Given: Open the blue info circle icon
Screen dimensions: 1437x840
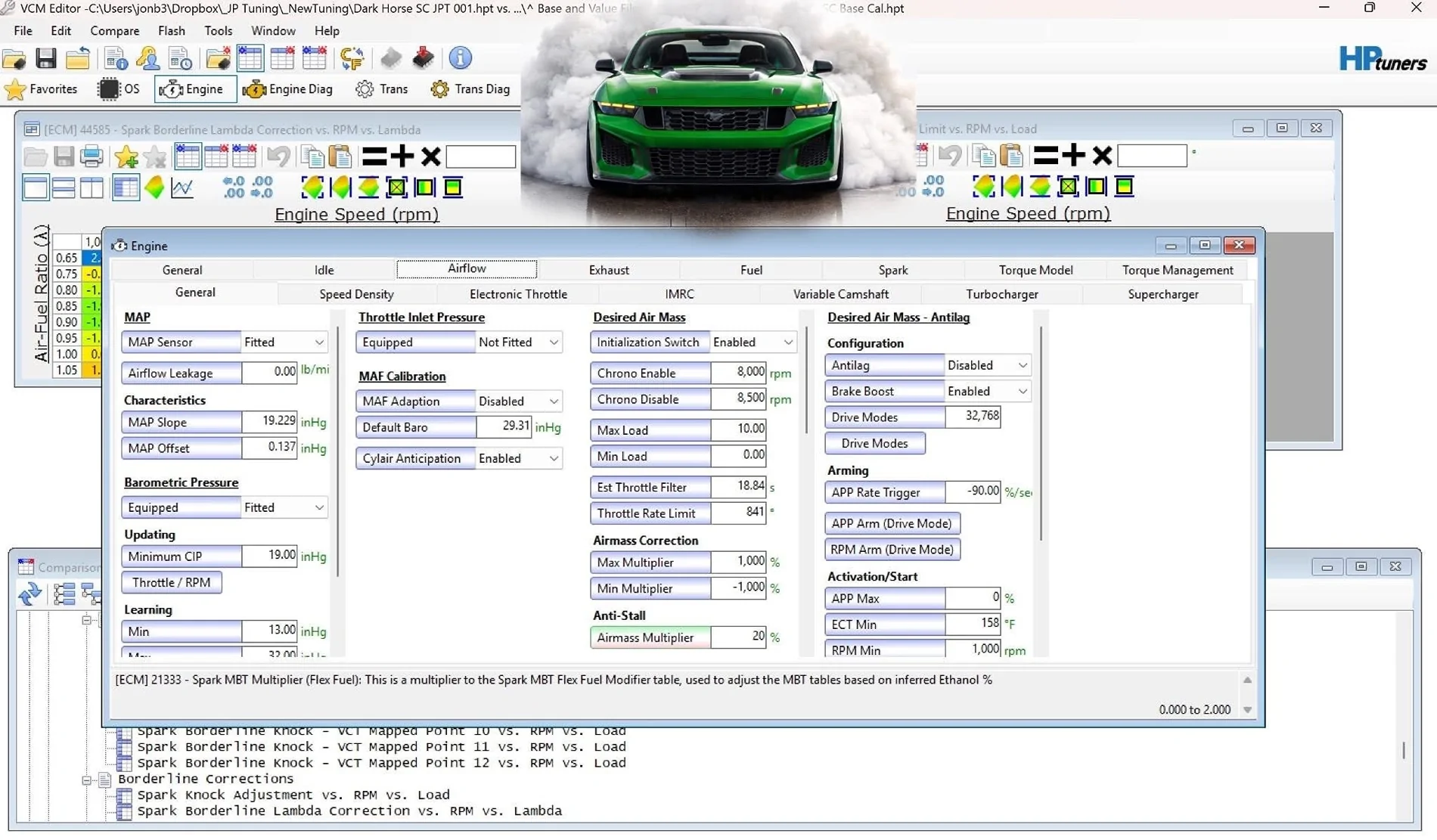Looking at the screenshot, I should pos(460,58).
